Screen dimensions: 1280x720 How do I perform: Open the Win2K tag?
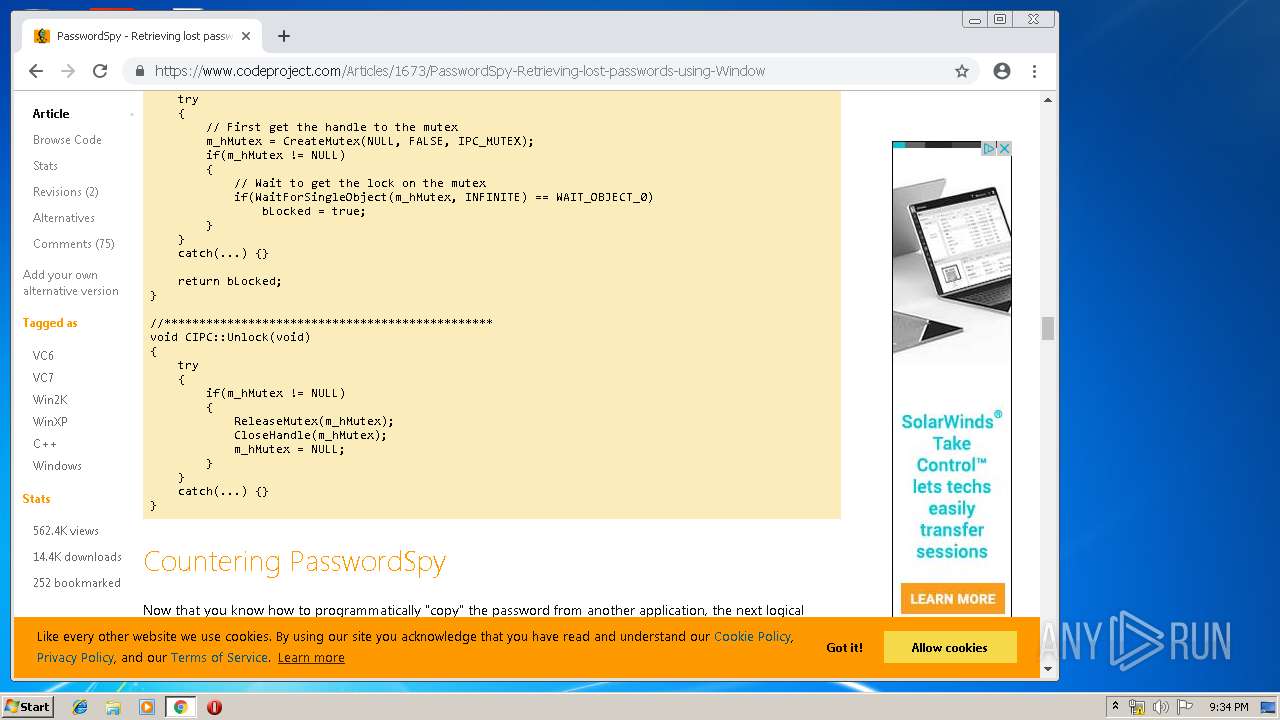(x=50, y=400)
